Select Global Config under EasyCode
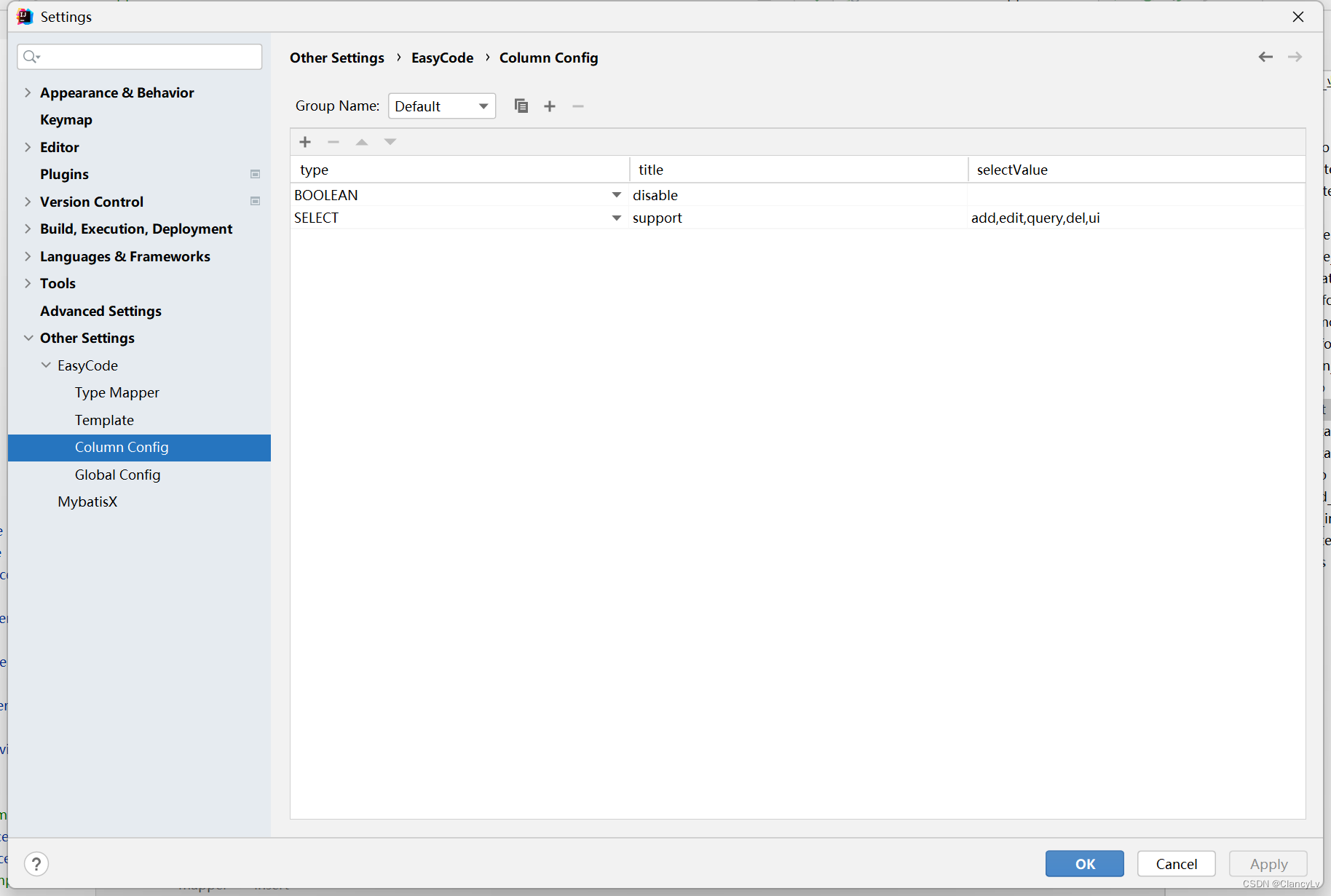This screenshot has width=1331, height=896. 117,475
